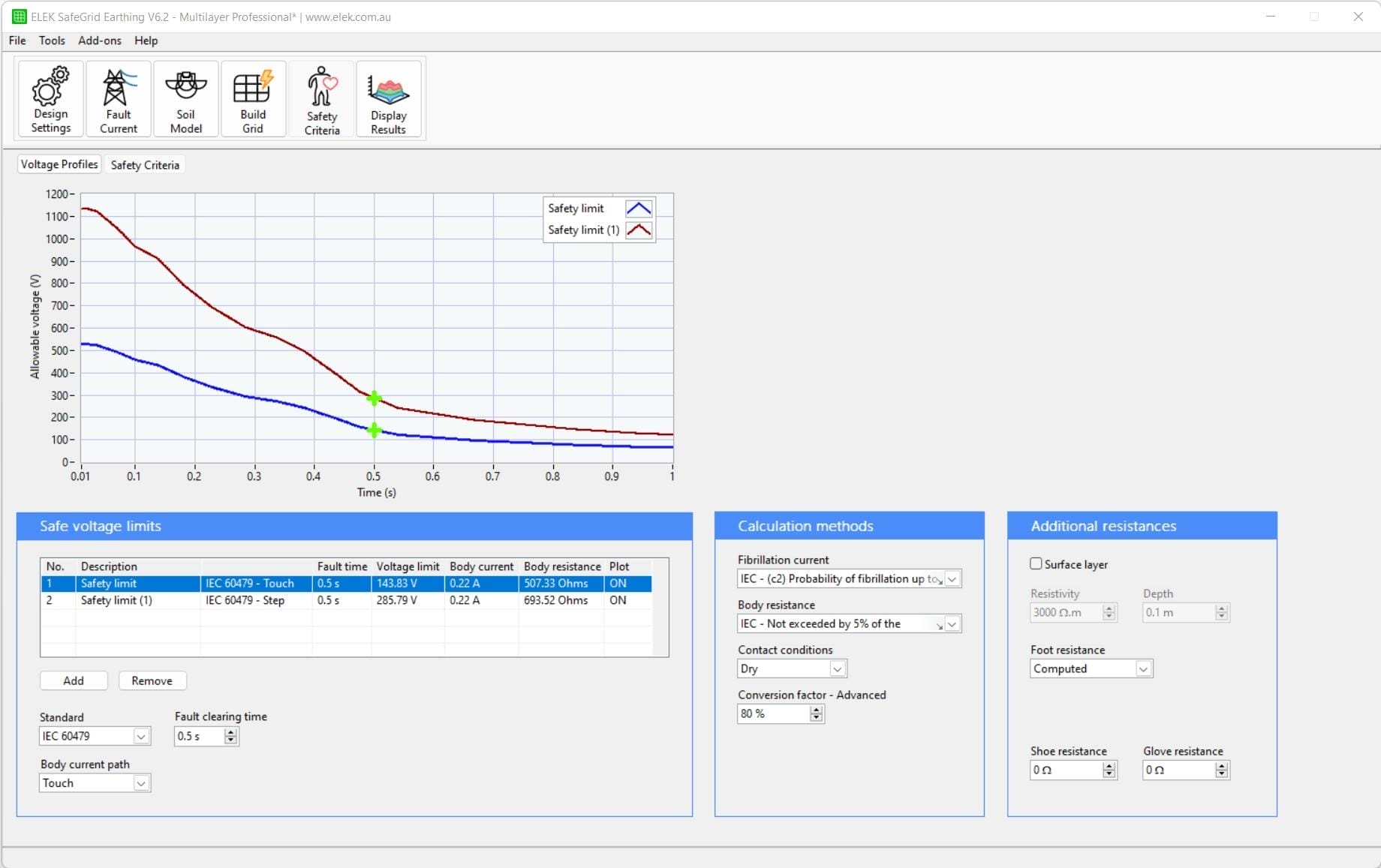This screenshot has width=1381, height=868.
Task: Open the Soil Model tool
Action: [x=185, y=99]
